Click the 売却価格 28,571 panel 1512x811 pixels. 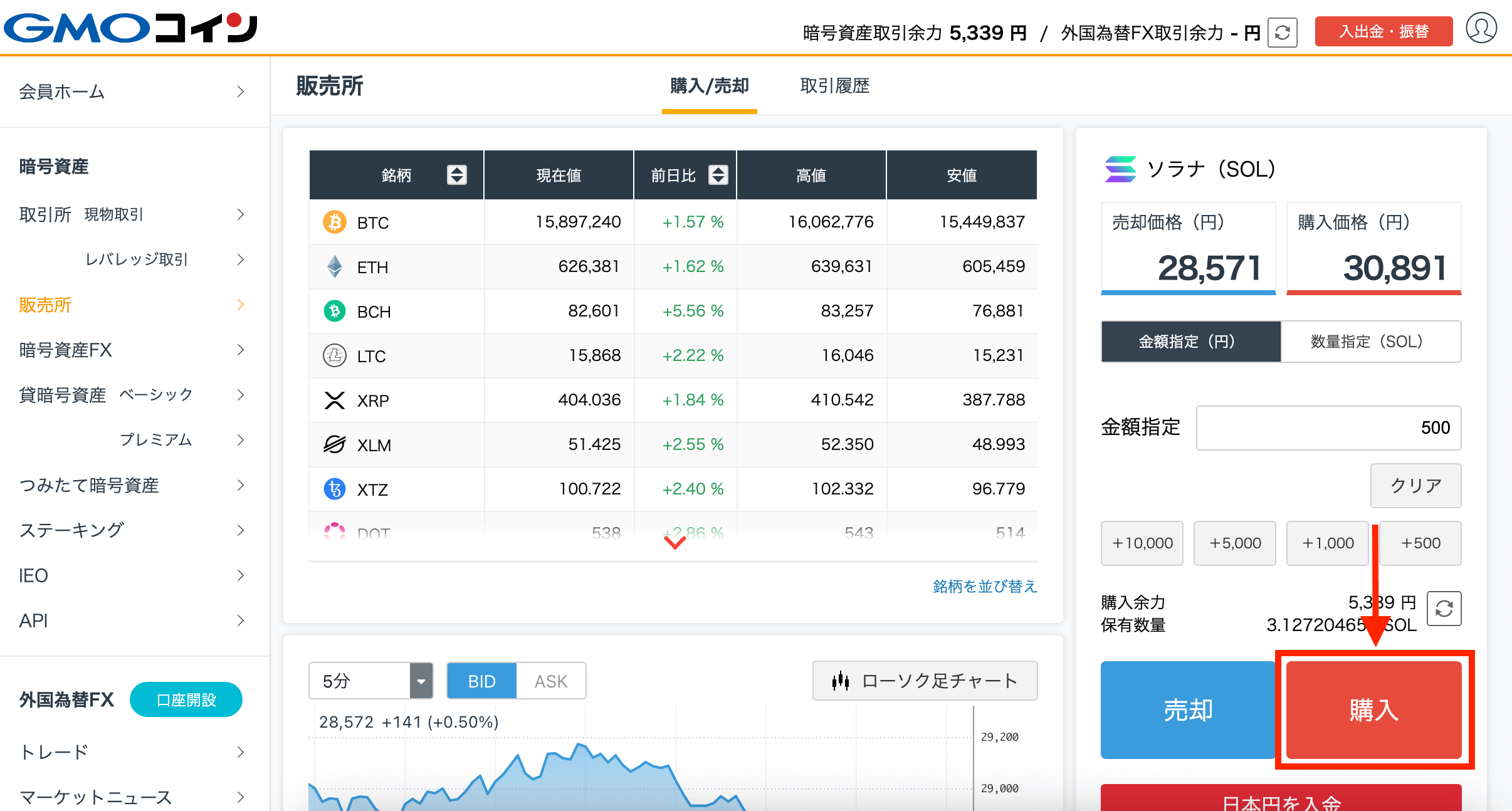point(1189,248)
